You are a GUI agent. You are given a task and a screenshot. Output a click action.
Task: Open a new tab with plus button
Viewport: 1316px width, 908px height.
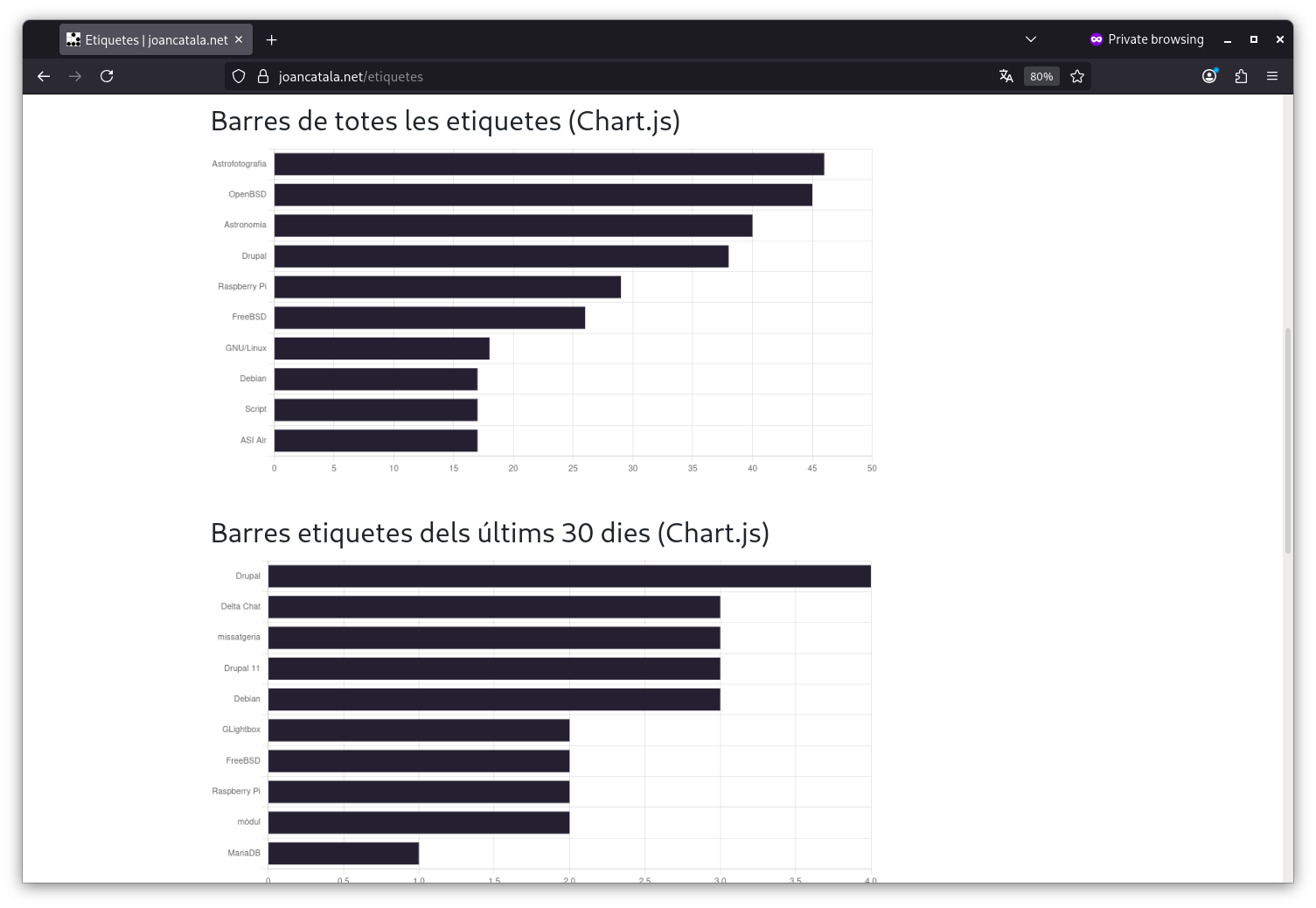tap(271, 39)
